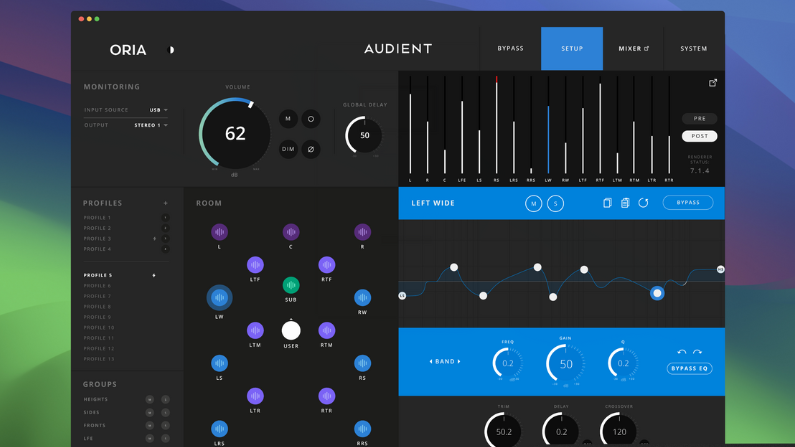Switch meters to PRE
The image size is (795, 447).
700,119
